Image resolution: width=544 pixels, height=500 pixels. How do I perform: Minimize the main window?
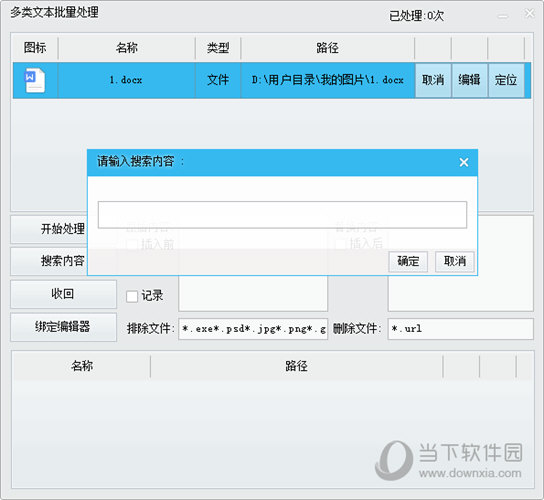point(503,16)
